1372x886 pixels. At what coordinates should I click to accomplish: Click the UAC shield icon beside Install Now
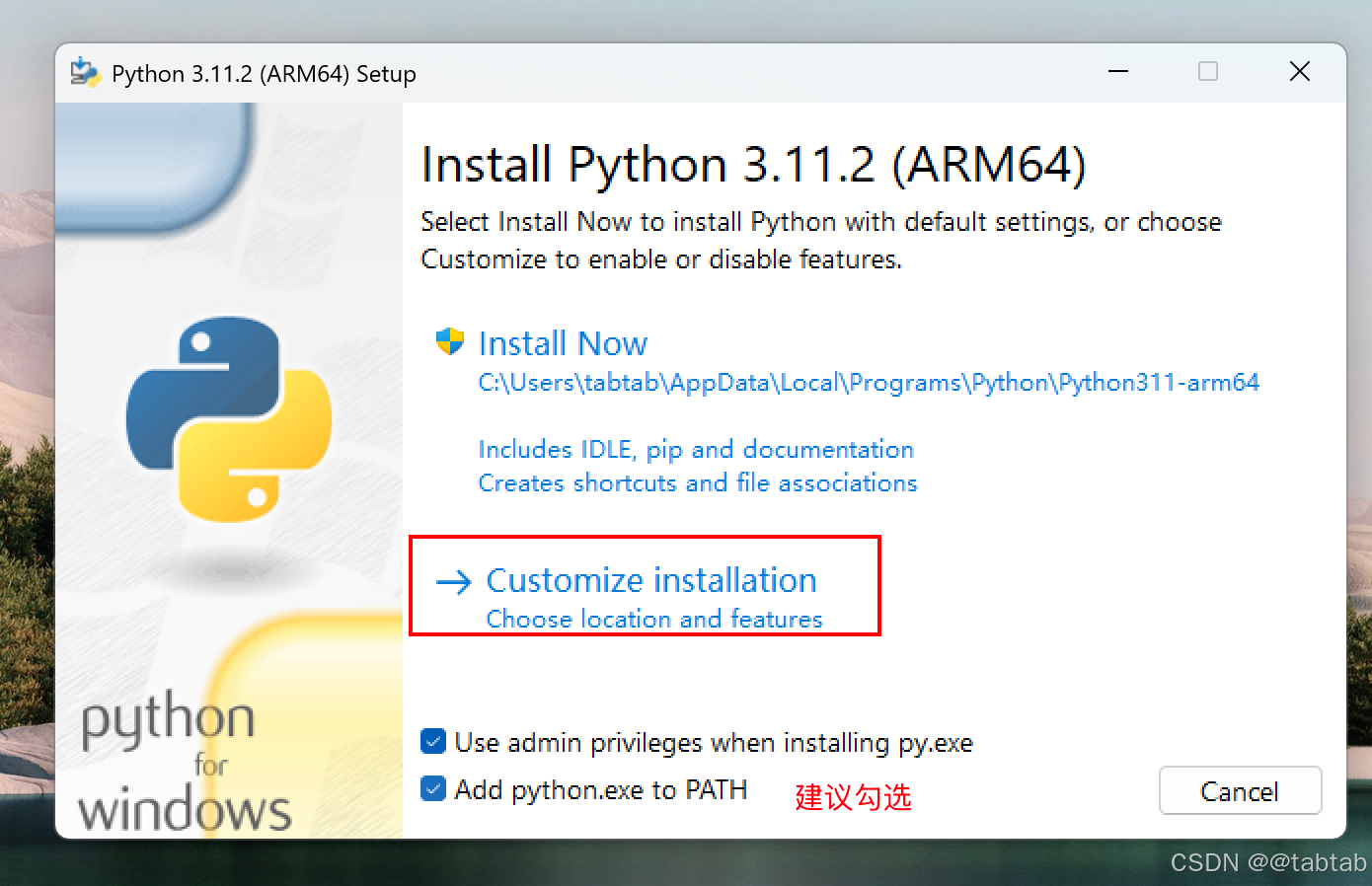450,341
